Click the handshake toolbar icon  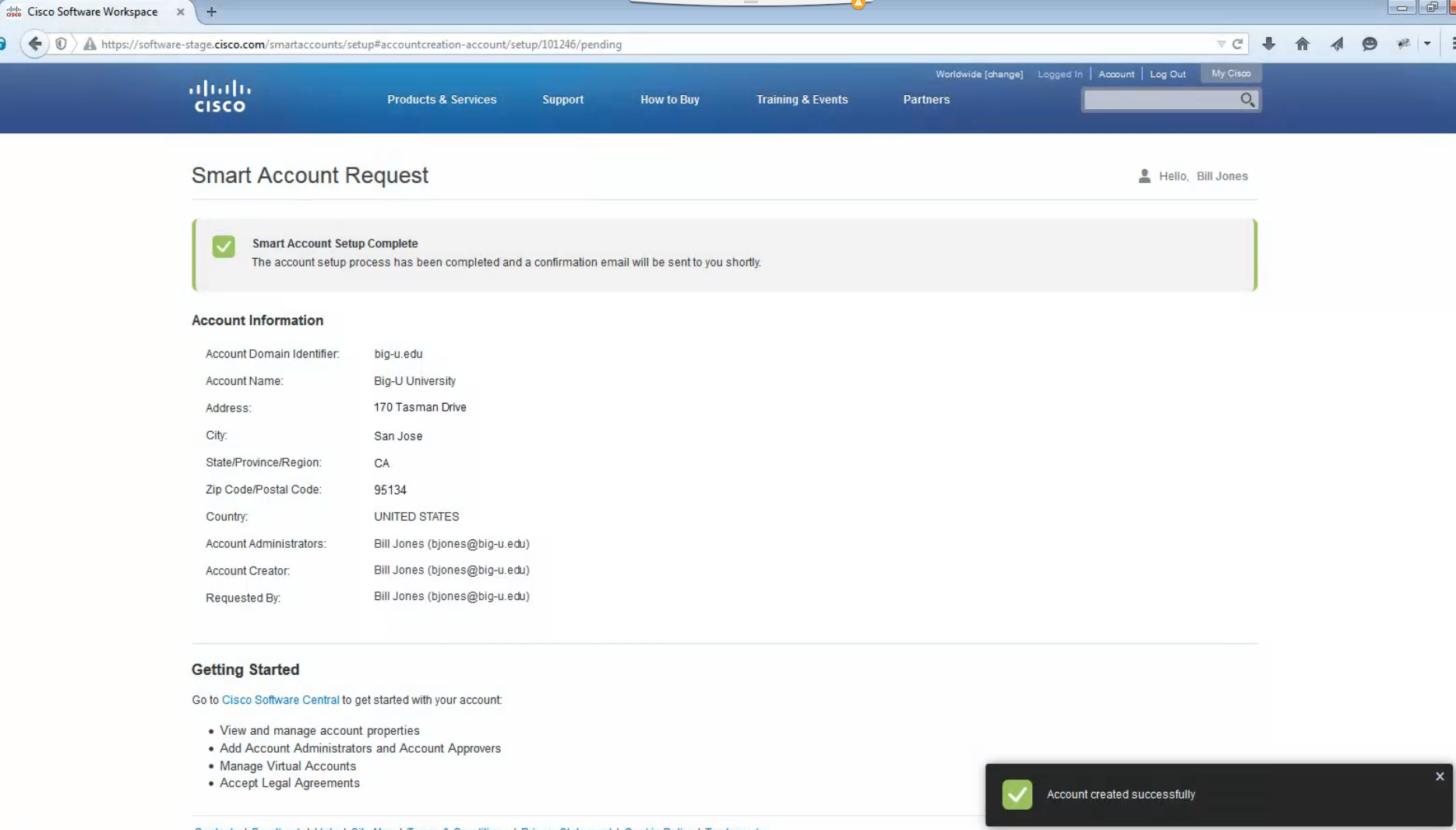(1404, 44)
